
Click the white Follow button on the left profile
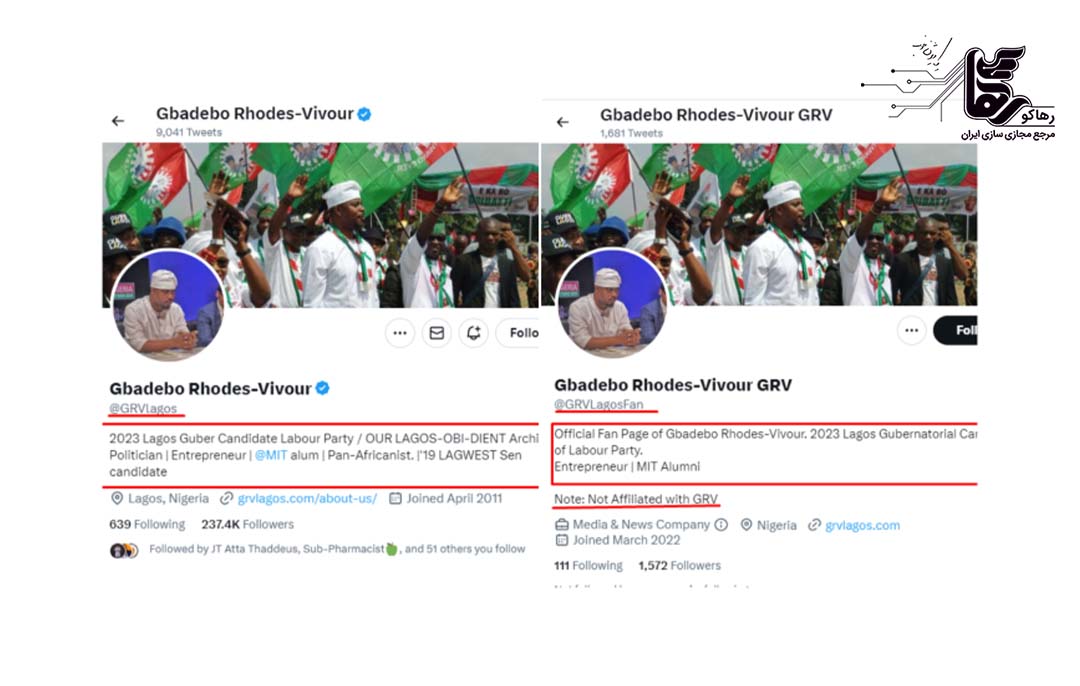(520, 333)
